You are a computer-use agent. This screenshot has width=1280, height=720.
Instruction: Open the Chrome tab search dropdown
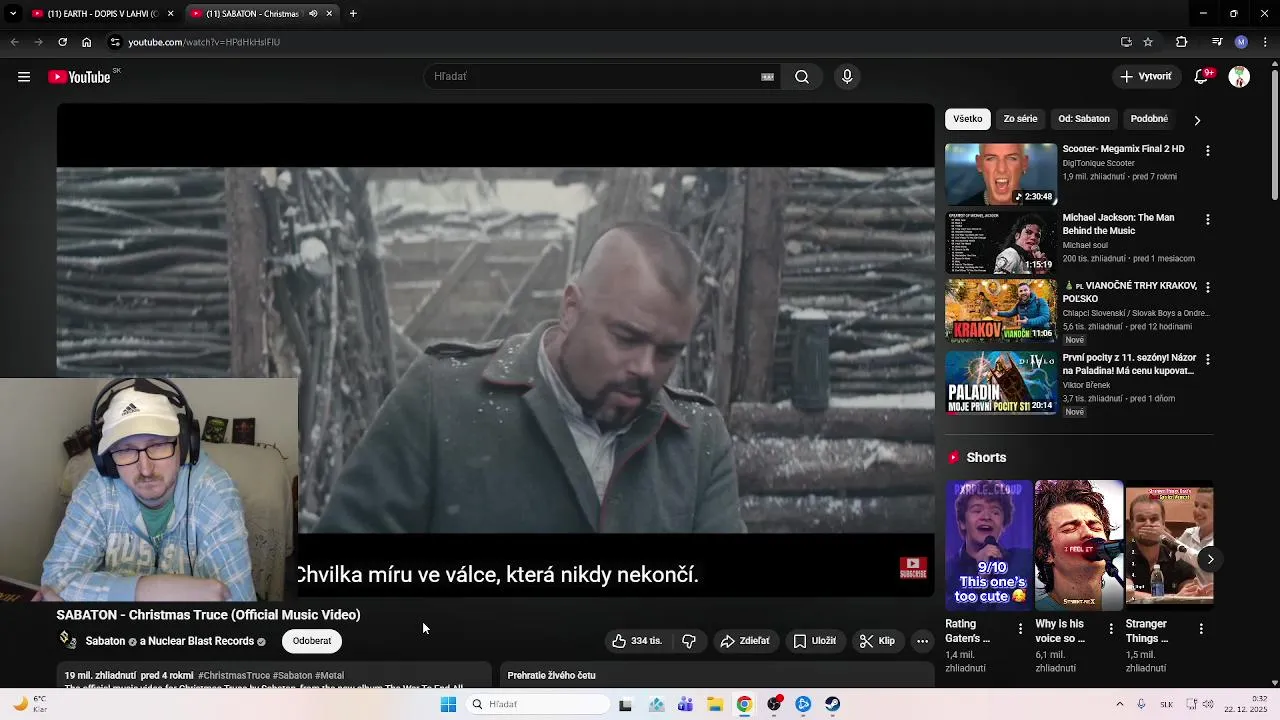[13, 14]
